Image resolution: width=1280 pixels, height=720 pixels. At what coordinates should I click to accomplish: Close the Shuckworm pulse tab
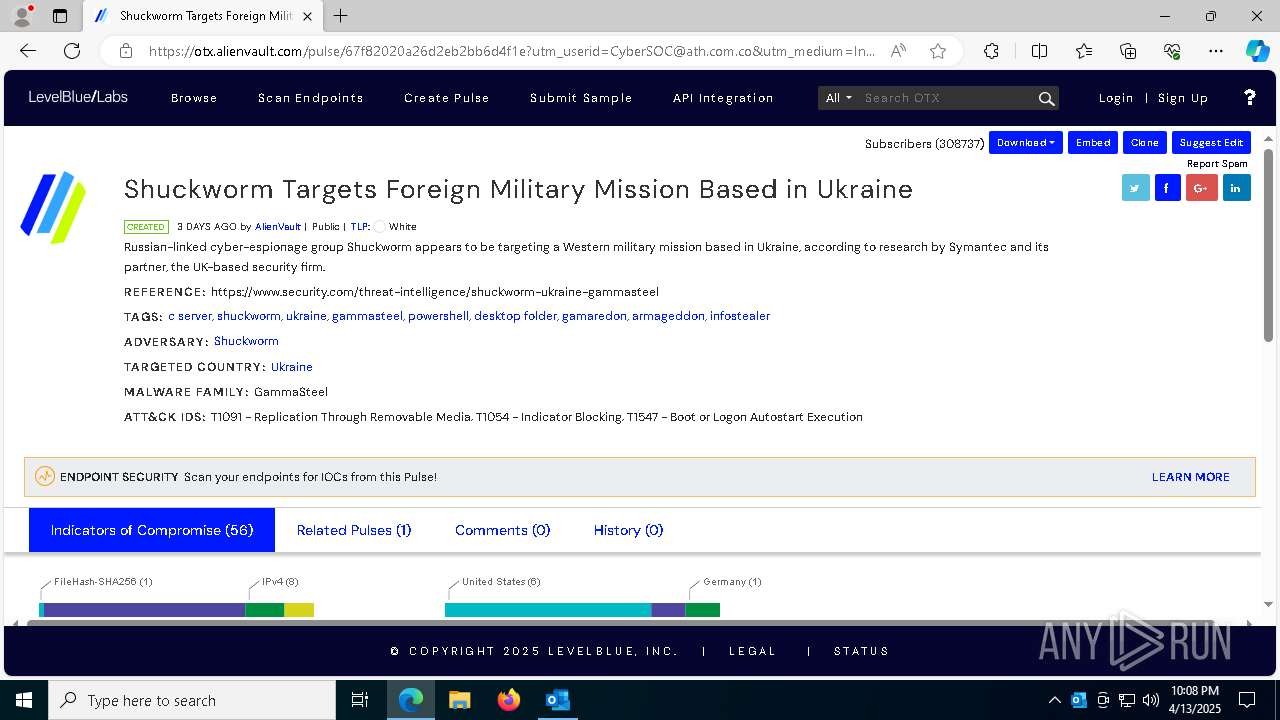pyautogui.click(x=308, y=16)
